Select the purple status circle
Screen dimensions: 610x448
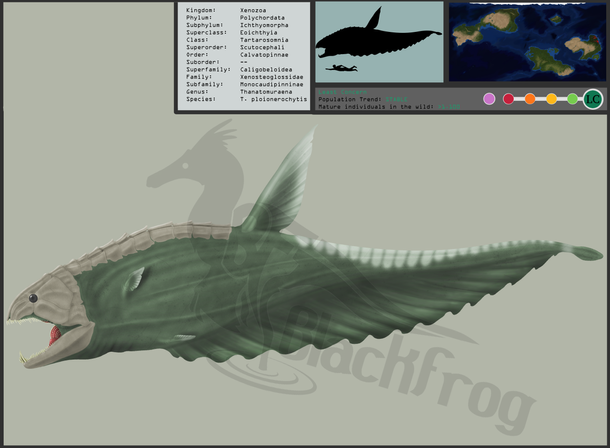(489, 99)
